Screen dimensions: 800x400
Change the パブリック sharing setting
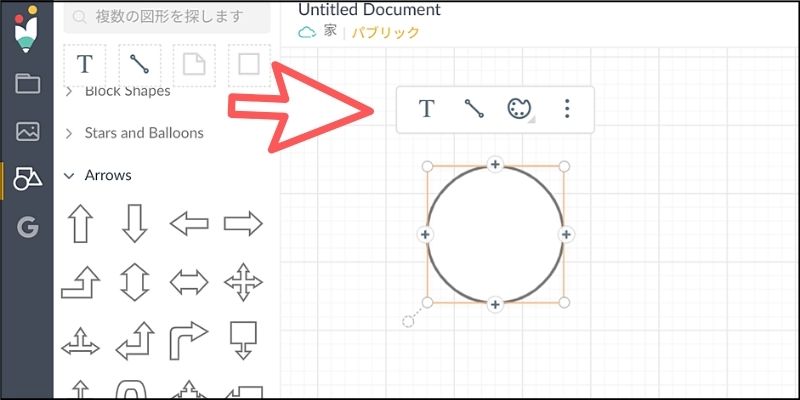pyautogui.click(x=385, y=33)
